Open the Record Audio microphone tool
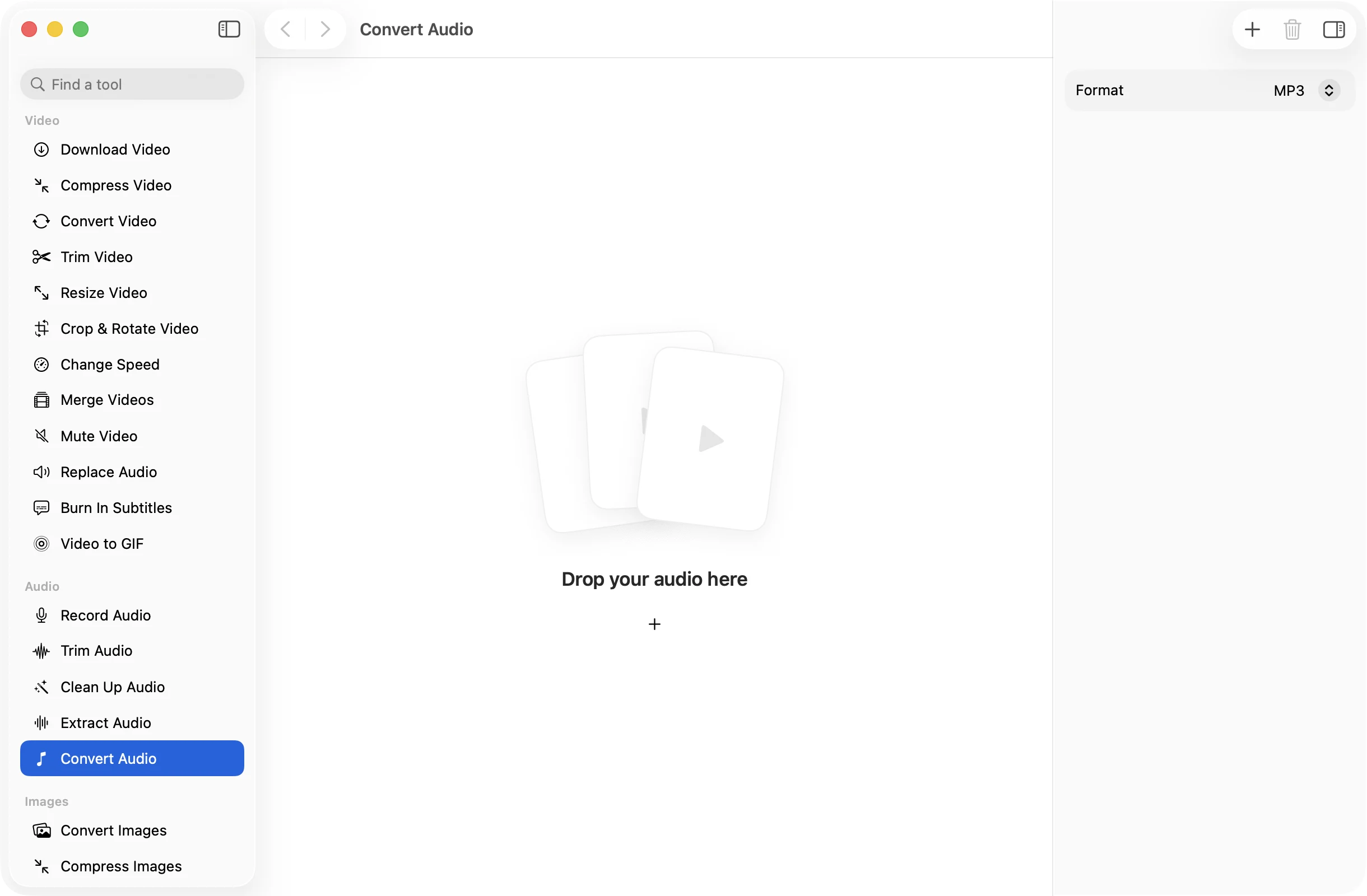The width and height of the screenshot is (1367, 896). [x=132, y=615]
